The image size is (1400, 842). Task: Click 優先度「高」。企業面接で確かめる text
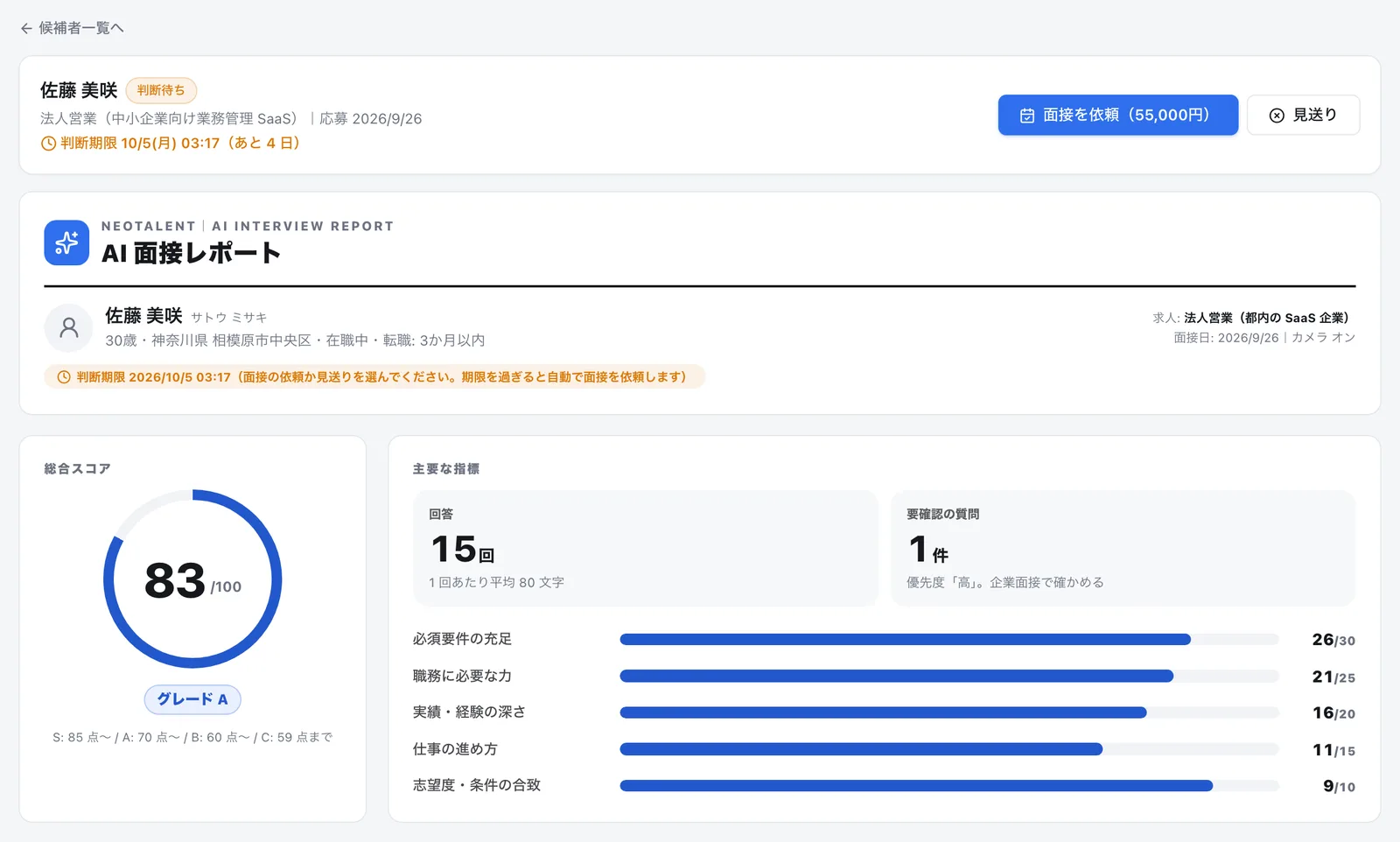click(1004, 582)
